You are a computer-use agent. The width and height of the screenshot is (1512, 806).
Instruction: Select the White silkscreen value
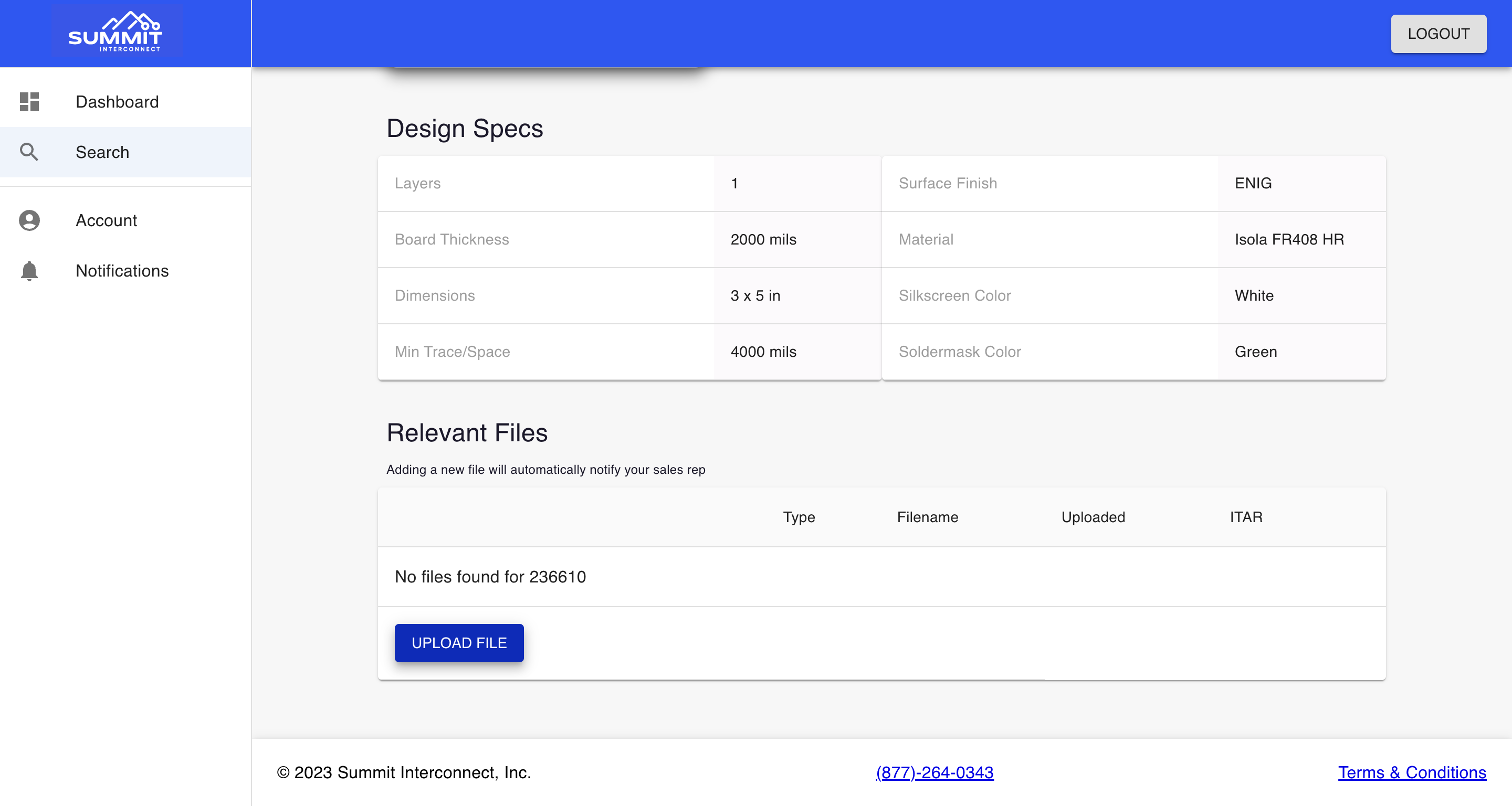click(x=1254, y=295)
